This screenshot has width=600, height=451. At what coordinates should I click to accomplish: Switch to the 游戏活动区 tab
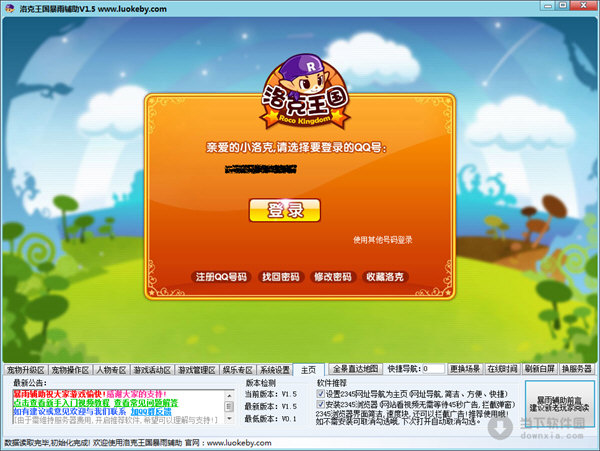pos(152,370)
